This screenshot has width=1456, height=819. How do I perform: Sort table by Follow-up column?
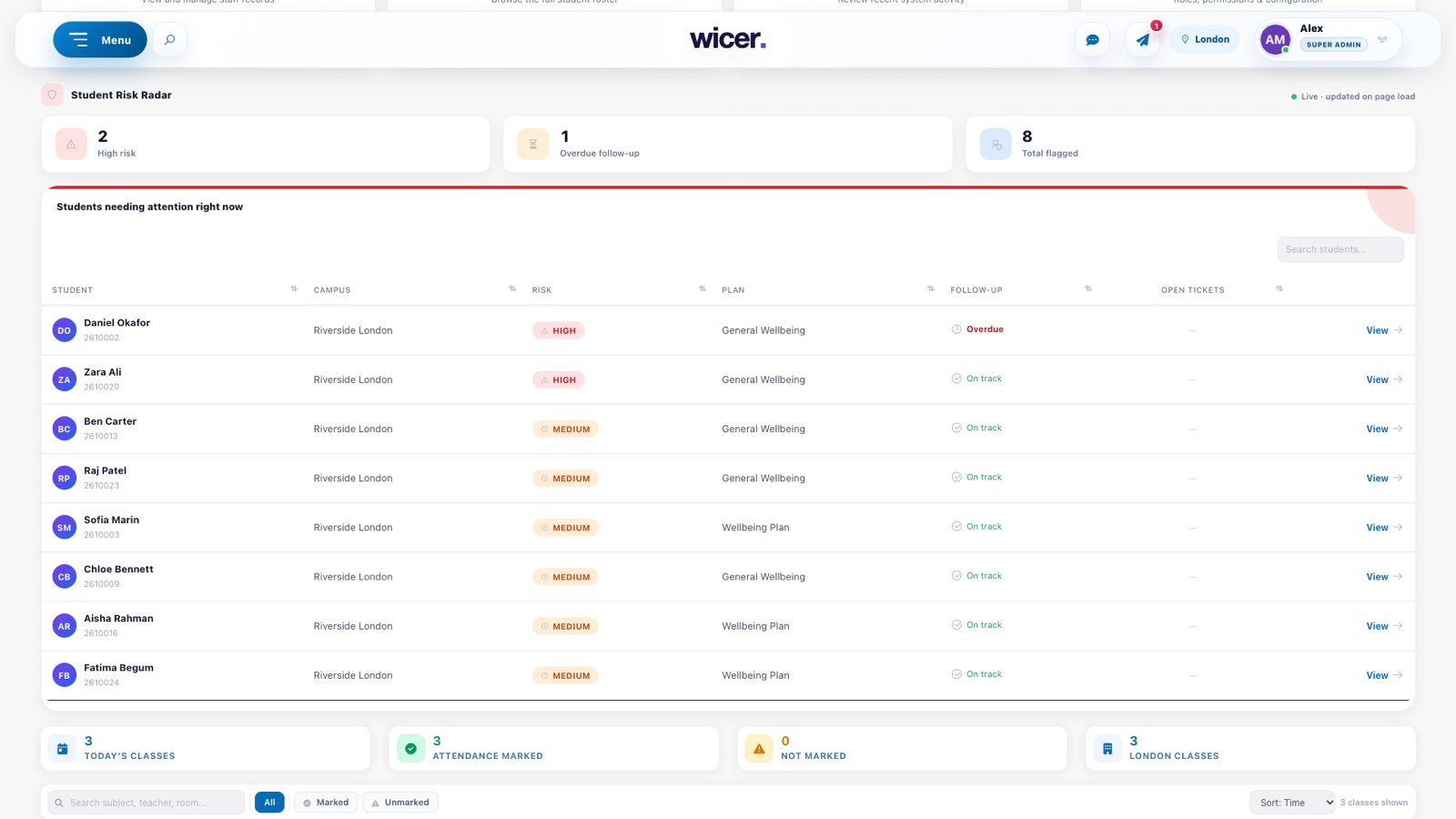coord(1088,289)
